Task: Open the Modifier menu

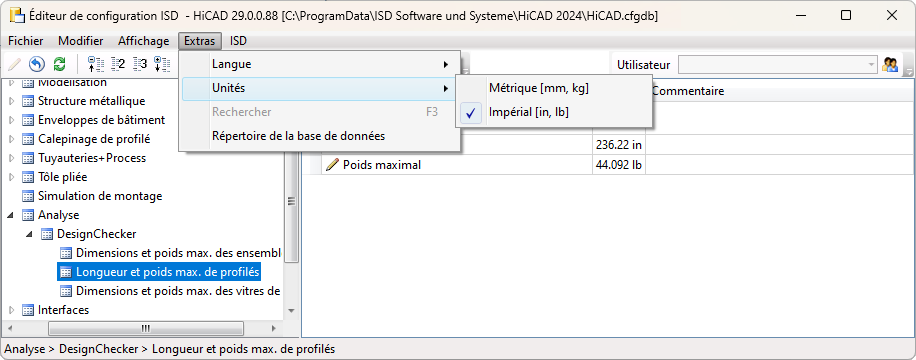Action: (81, 41)
